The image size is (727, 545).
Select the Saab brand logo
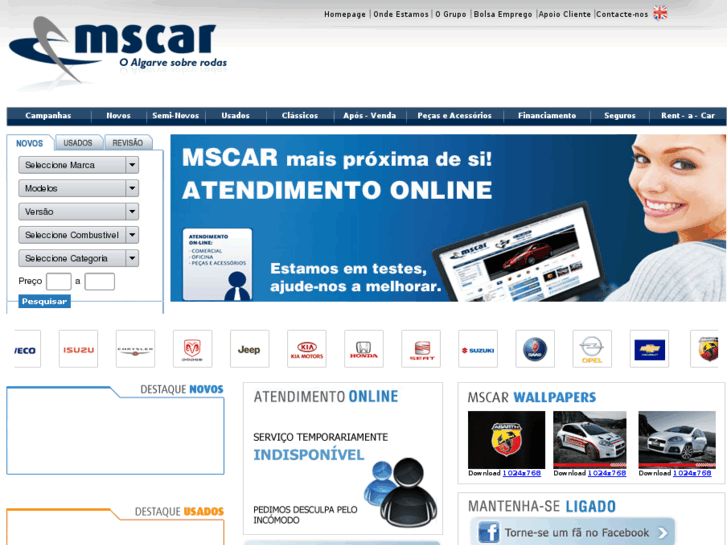(x=535, y=349)
